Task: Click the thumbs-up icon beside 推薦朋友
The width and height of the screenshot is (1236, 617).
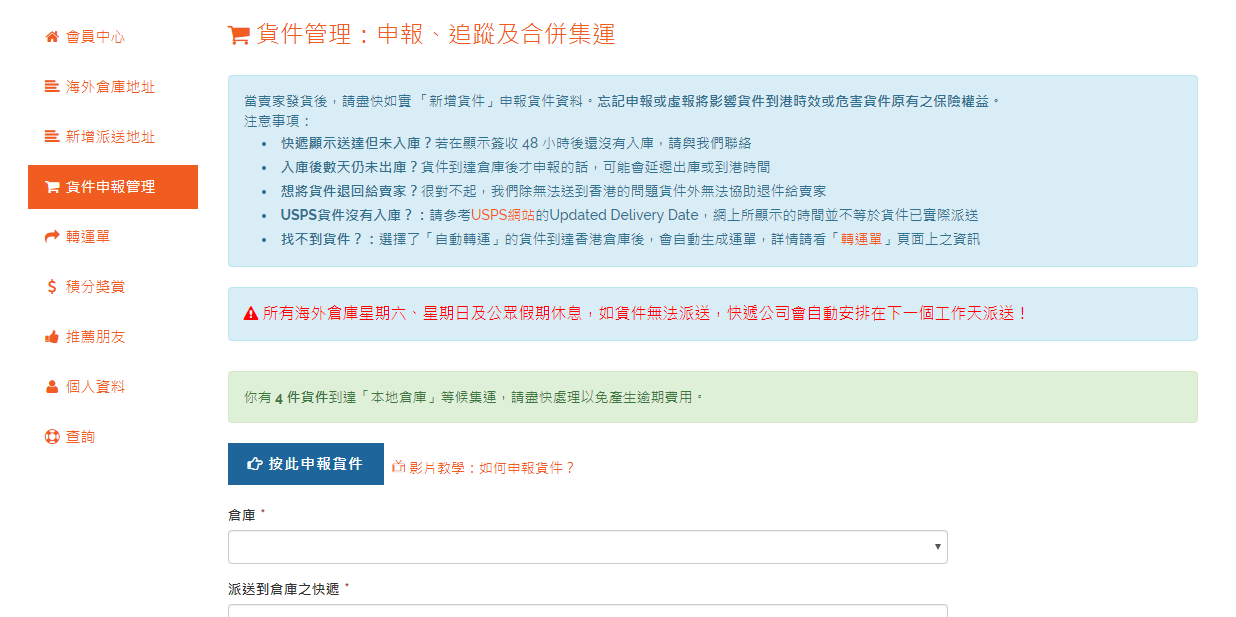Action: (52, 337)
